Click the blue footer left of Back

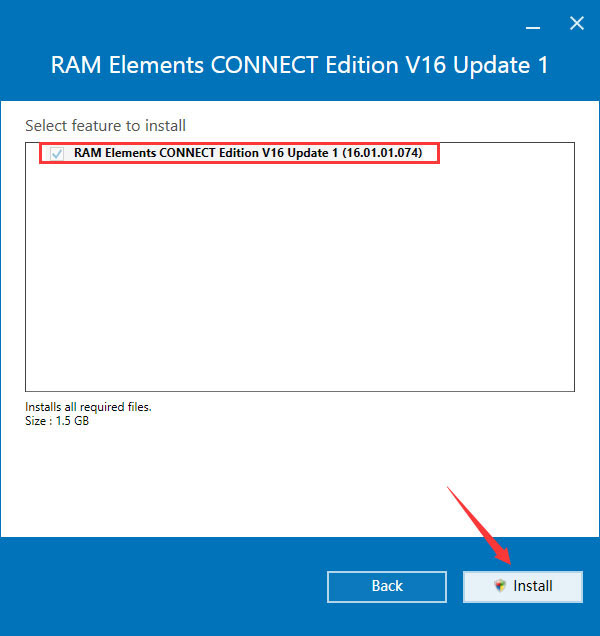[162, 587]
